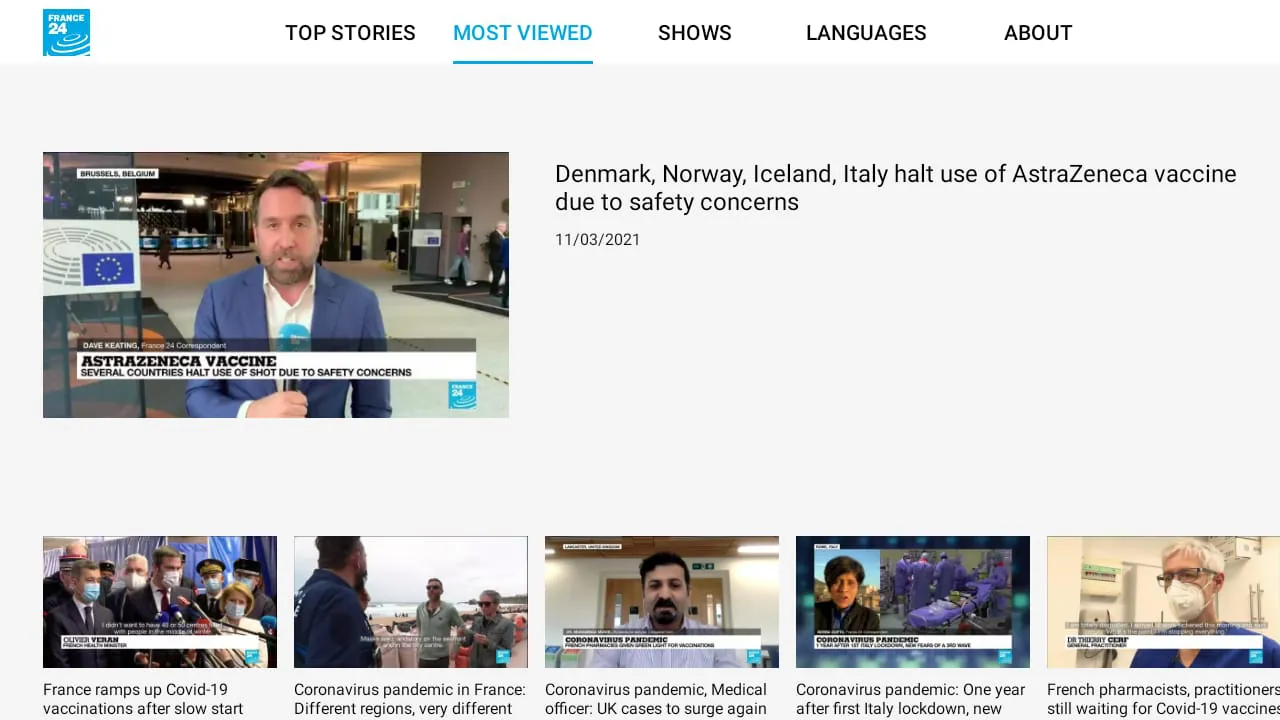This screenshot has height=720, width=1280.
Task: Open the ABOUT section
Action: point(1038,33)
